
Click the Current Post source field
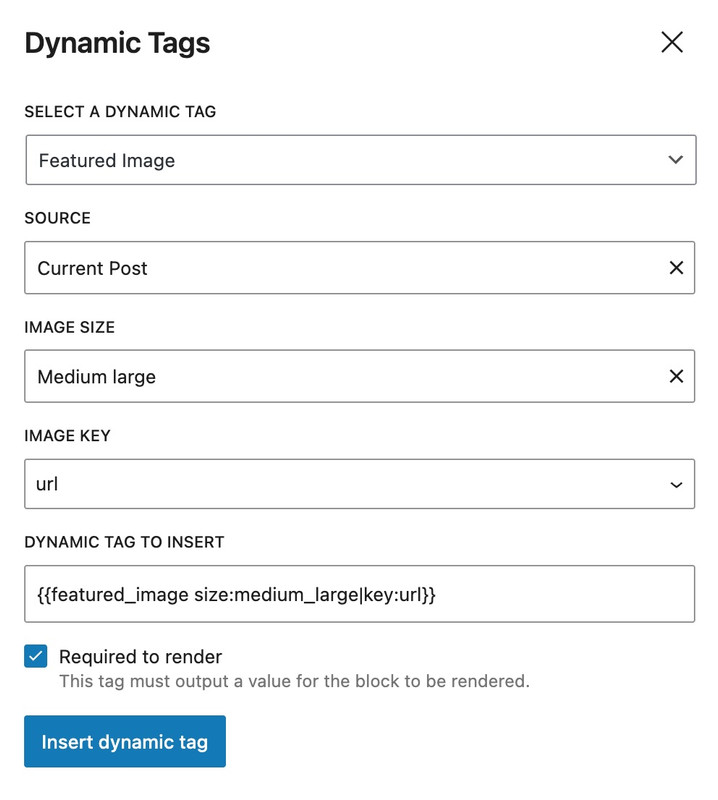[359, 267]
